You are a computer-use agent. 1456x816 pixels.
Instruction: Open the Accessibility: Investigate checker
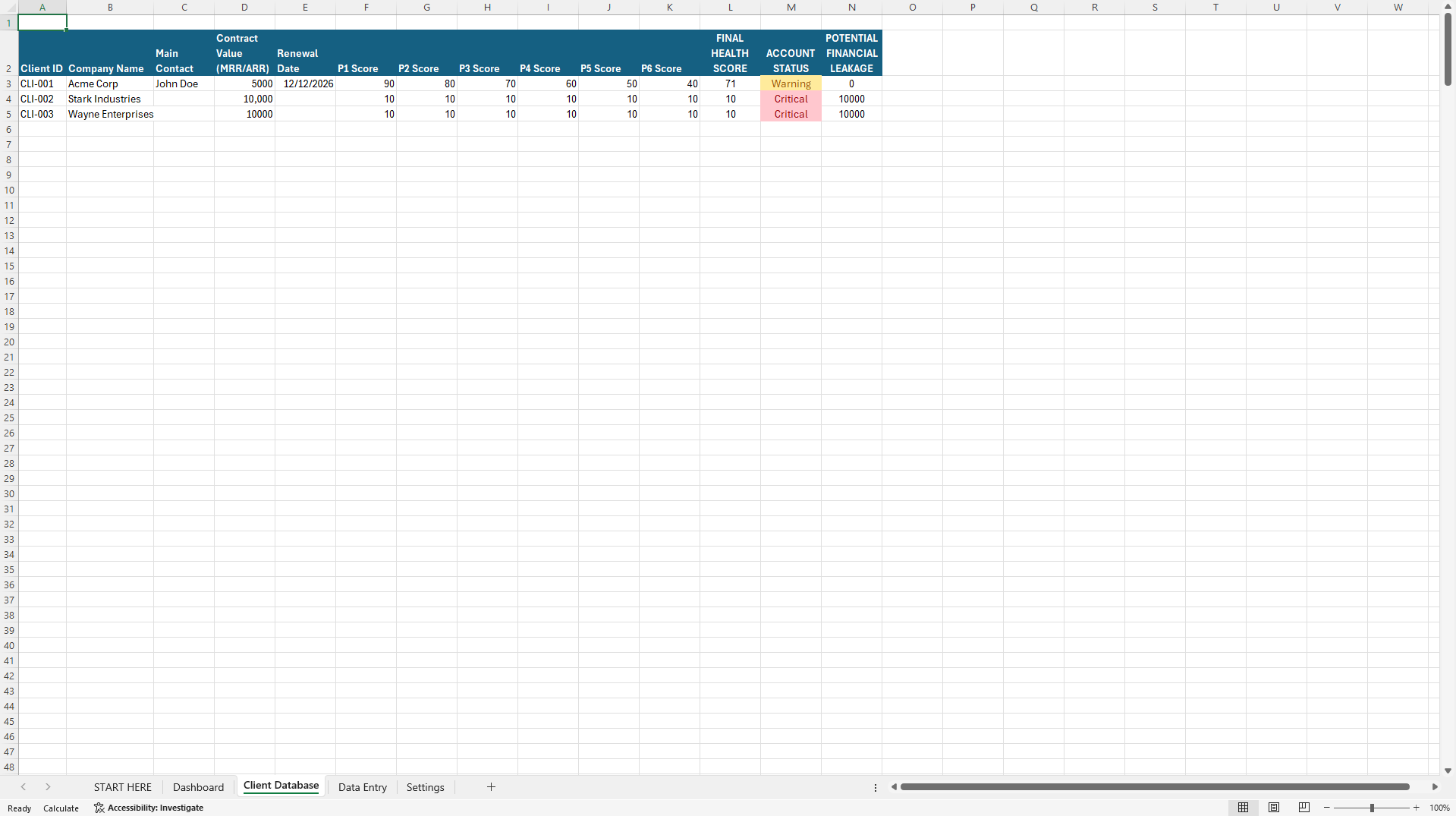[x=149, y=808]
